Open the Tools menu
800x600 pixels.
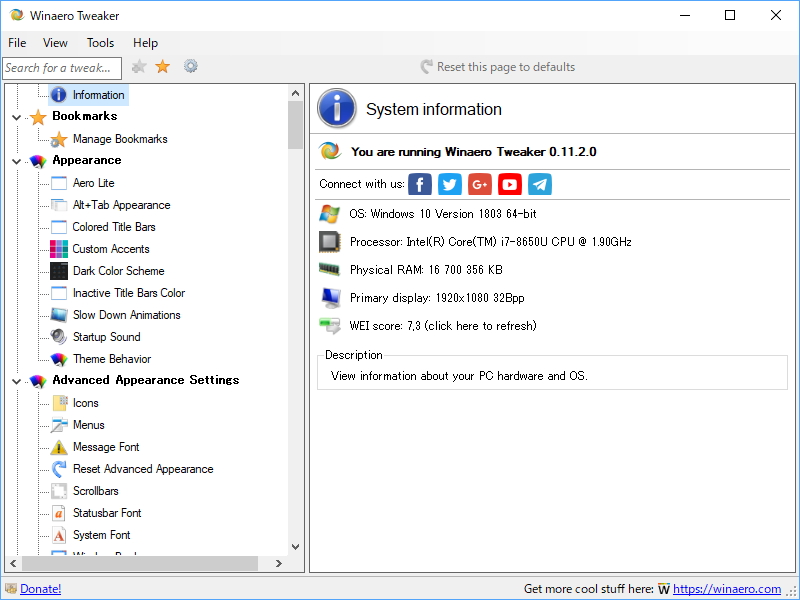(x=100, y=43)
